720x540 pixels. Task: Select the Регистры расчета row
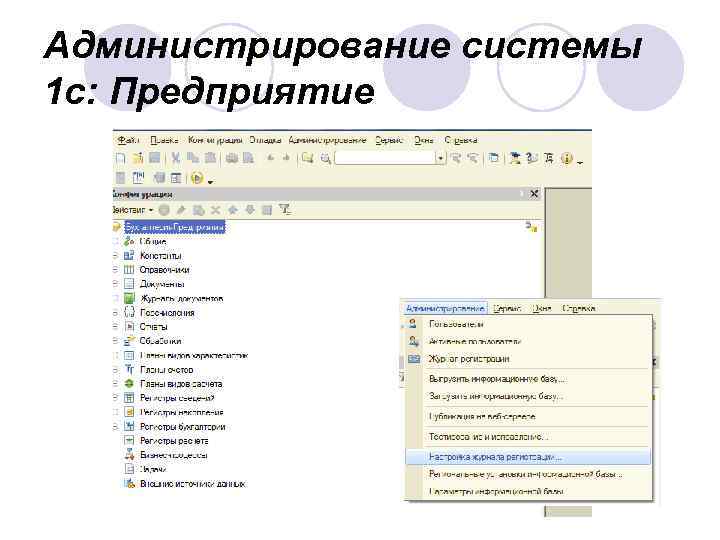pyautogui.click(x=174, y=441)
